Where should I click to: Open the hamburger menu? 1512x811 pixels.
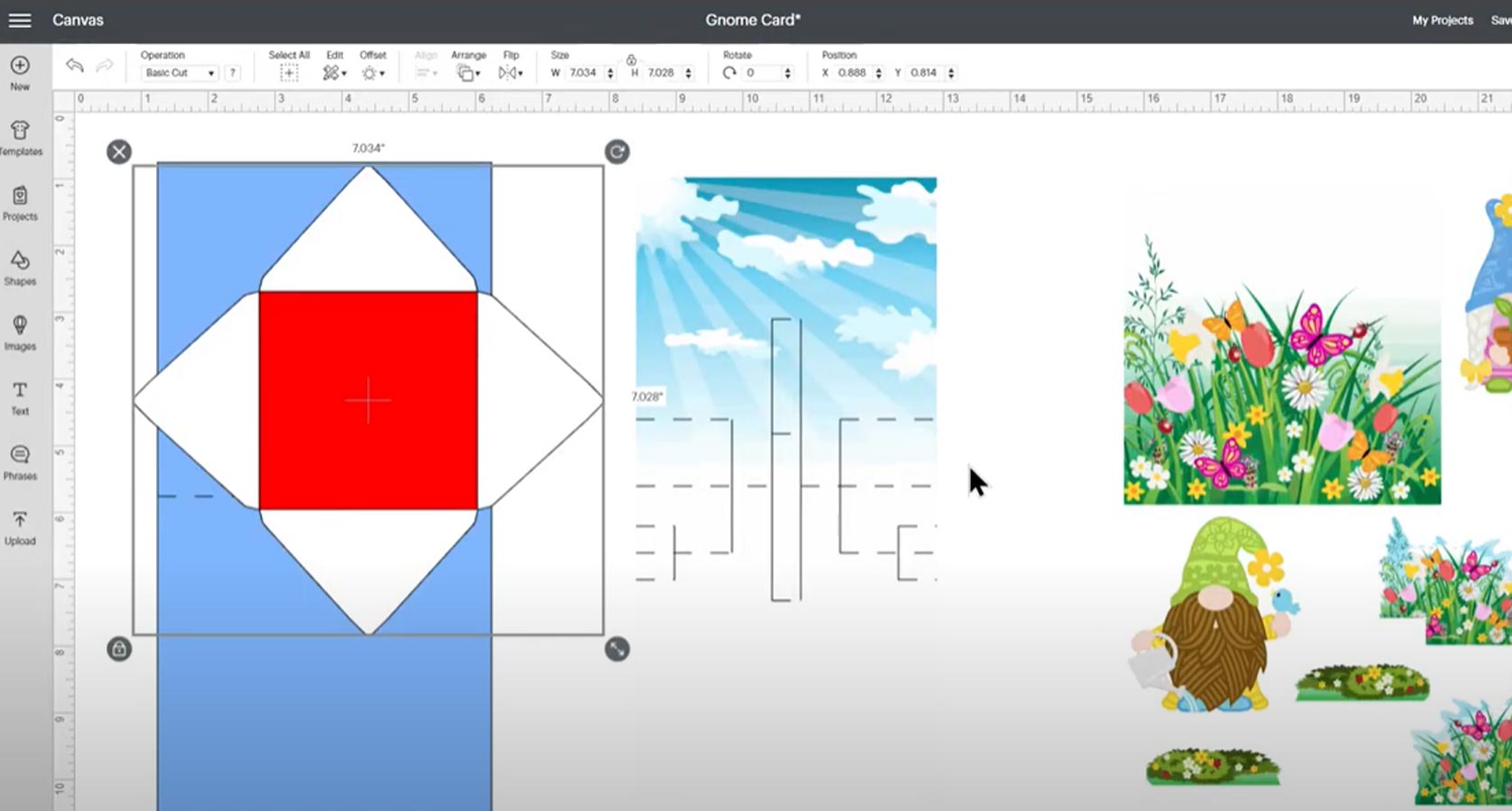[x=20, y=19]
